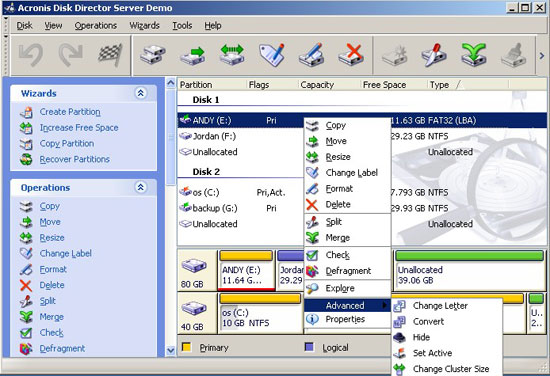Sort by the Capacity column header
This screenshot has width=550, height=376.
pos(329,85)
